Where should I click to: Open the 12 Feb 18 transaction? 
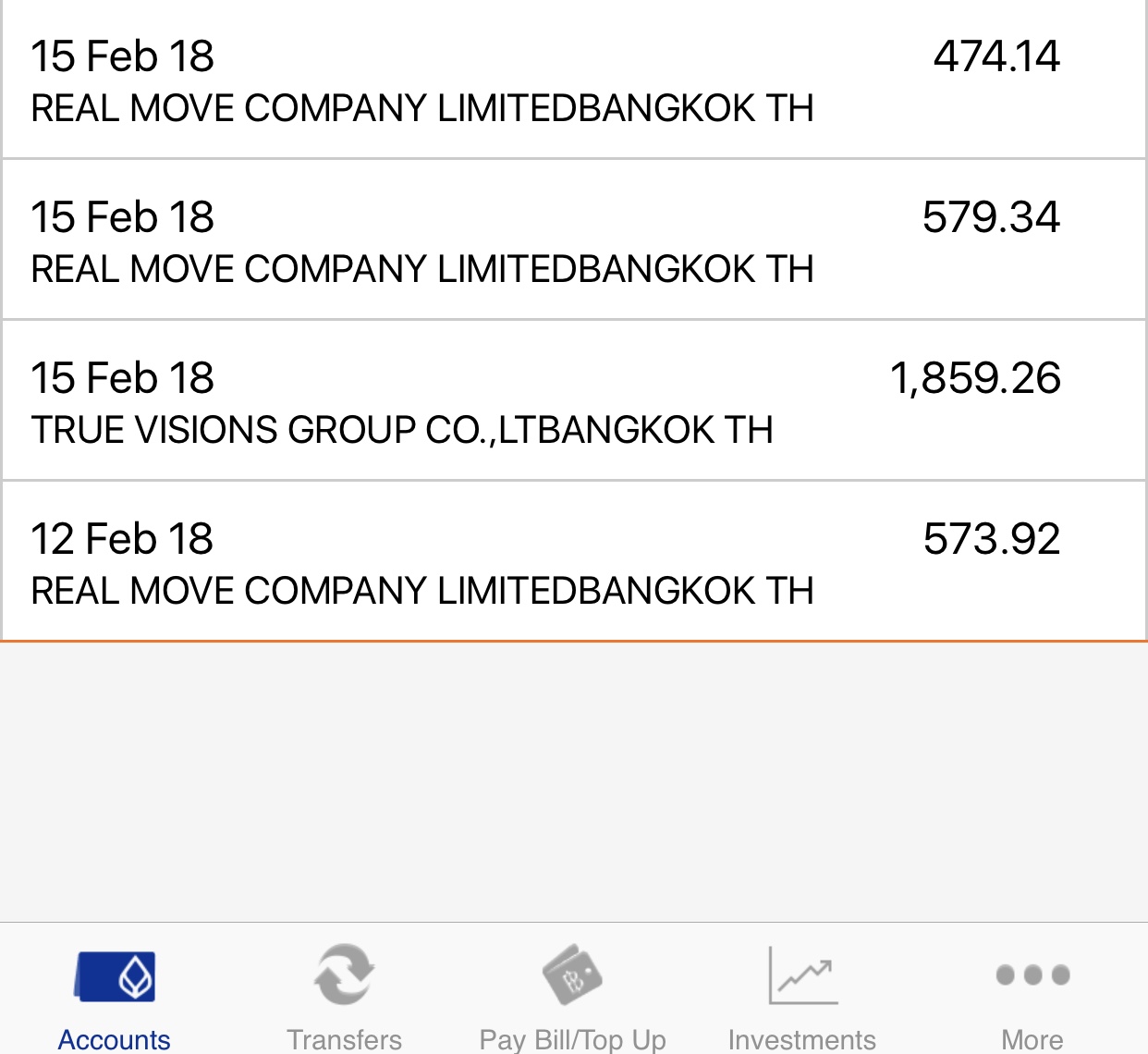[x=574, y=561]
